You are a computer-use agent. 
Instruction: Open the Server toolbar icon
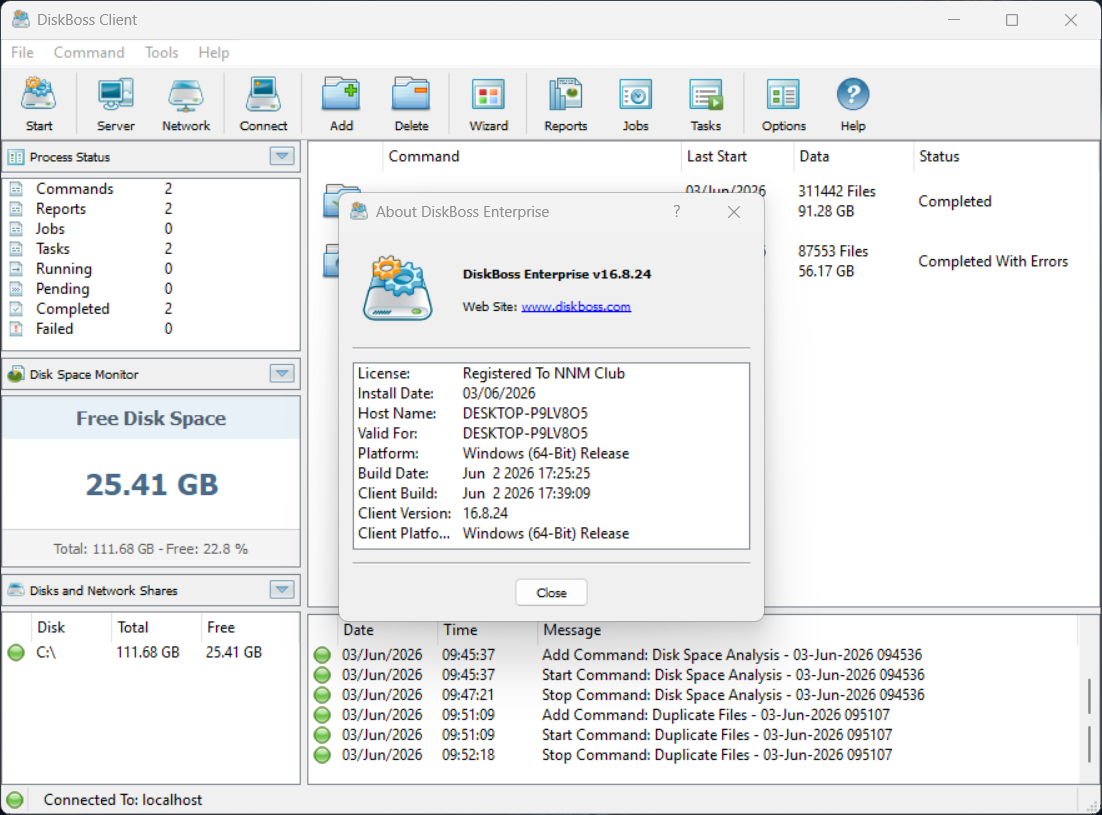(x=115, y=95)
